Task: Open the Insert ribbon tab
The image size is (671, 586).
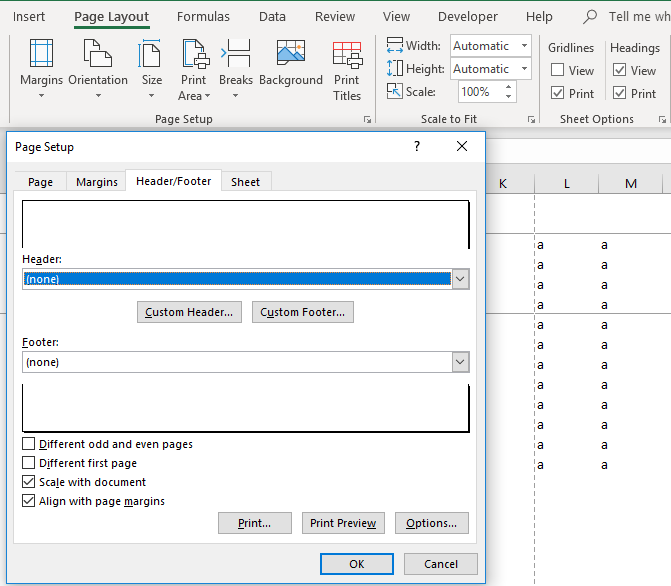Action: (29, 17)
